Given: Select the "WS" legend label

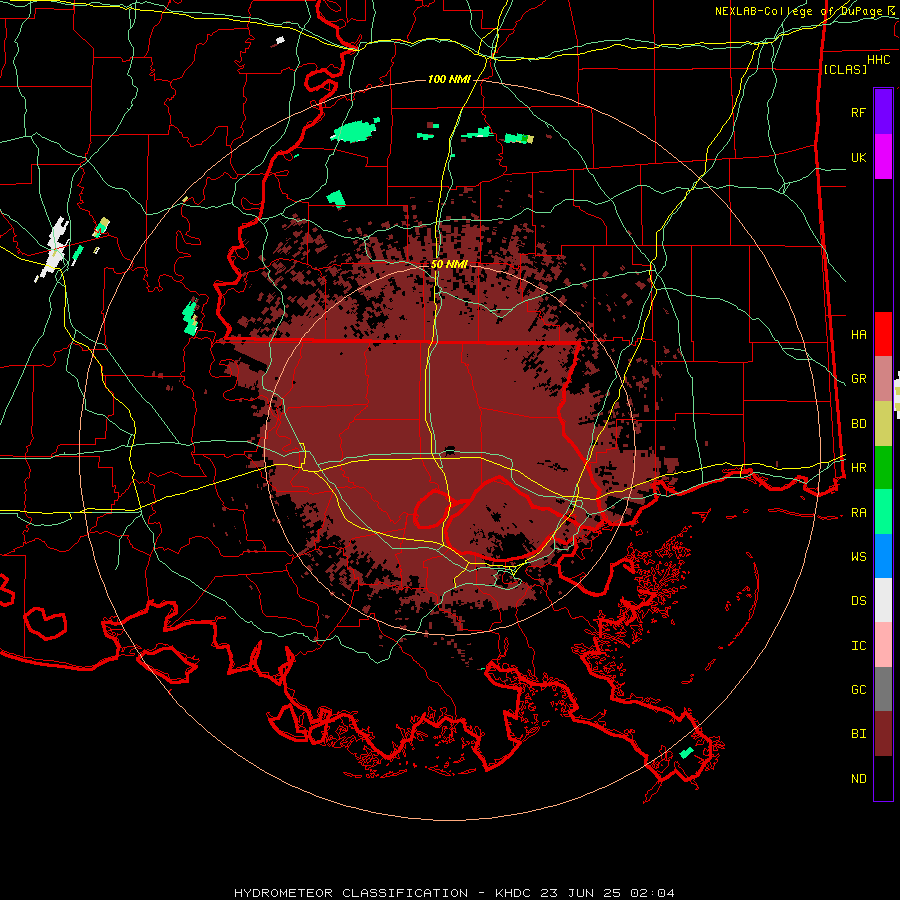Looking at the screenshot, I should coord(859,557).
